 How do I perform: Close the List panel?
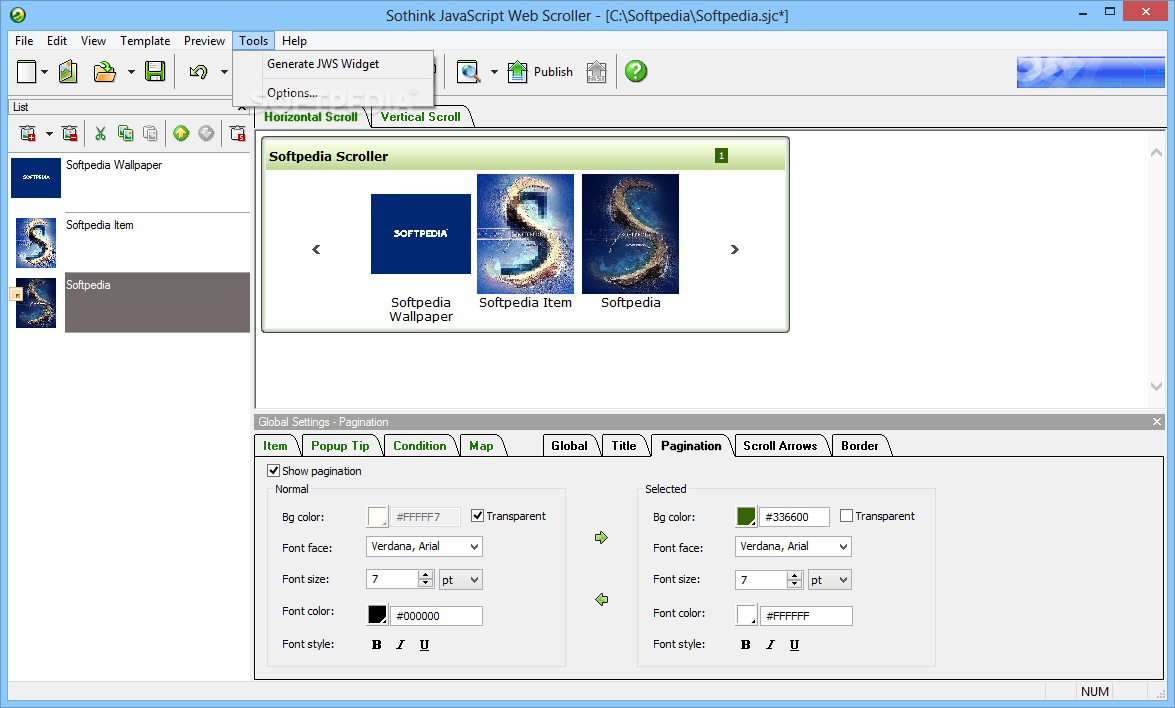pyautogui.click(x=242, y=108)
